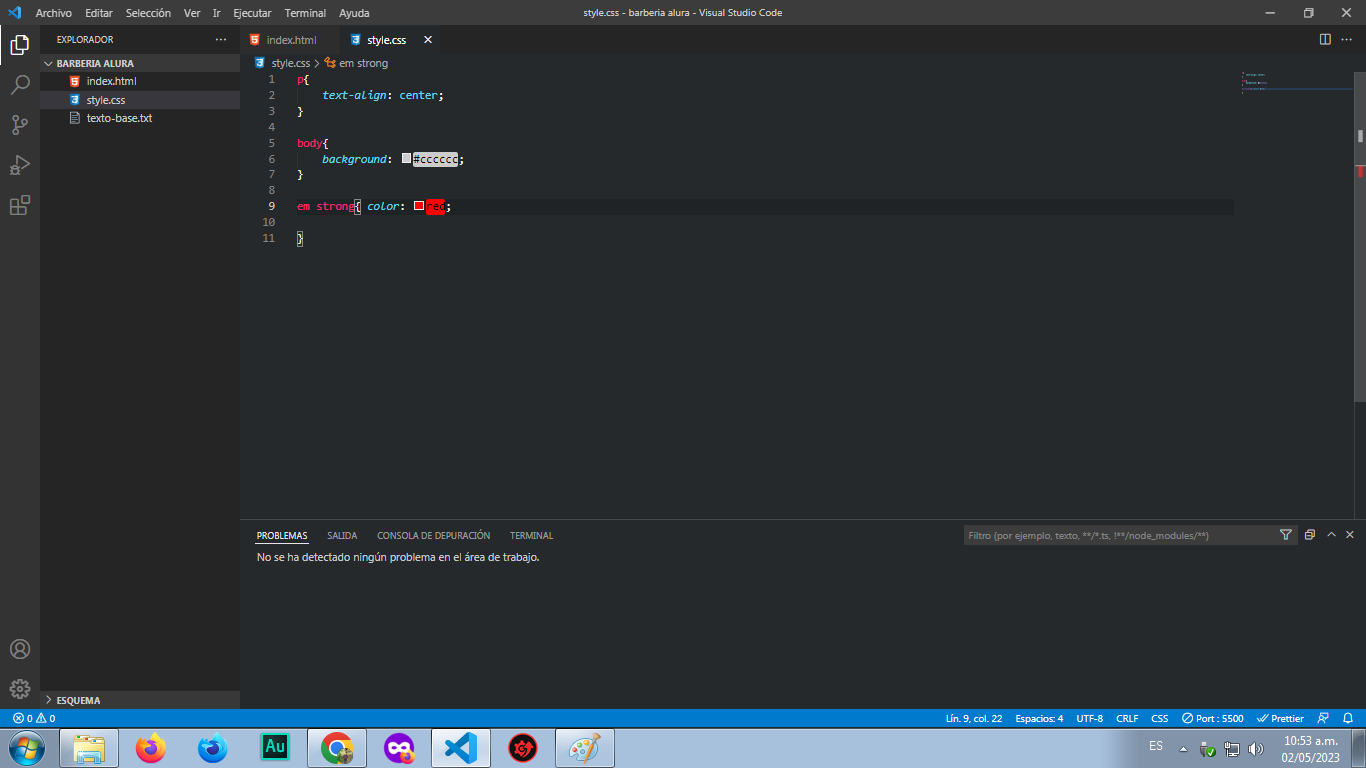Image resolution: width=1366 pixels, height=768 pixels.
Task: Open the #cccccc color swatch picker
Action: (x=406, y=159)
